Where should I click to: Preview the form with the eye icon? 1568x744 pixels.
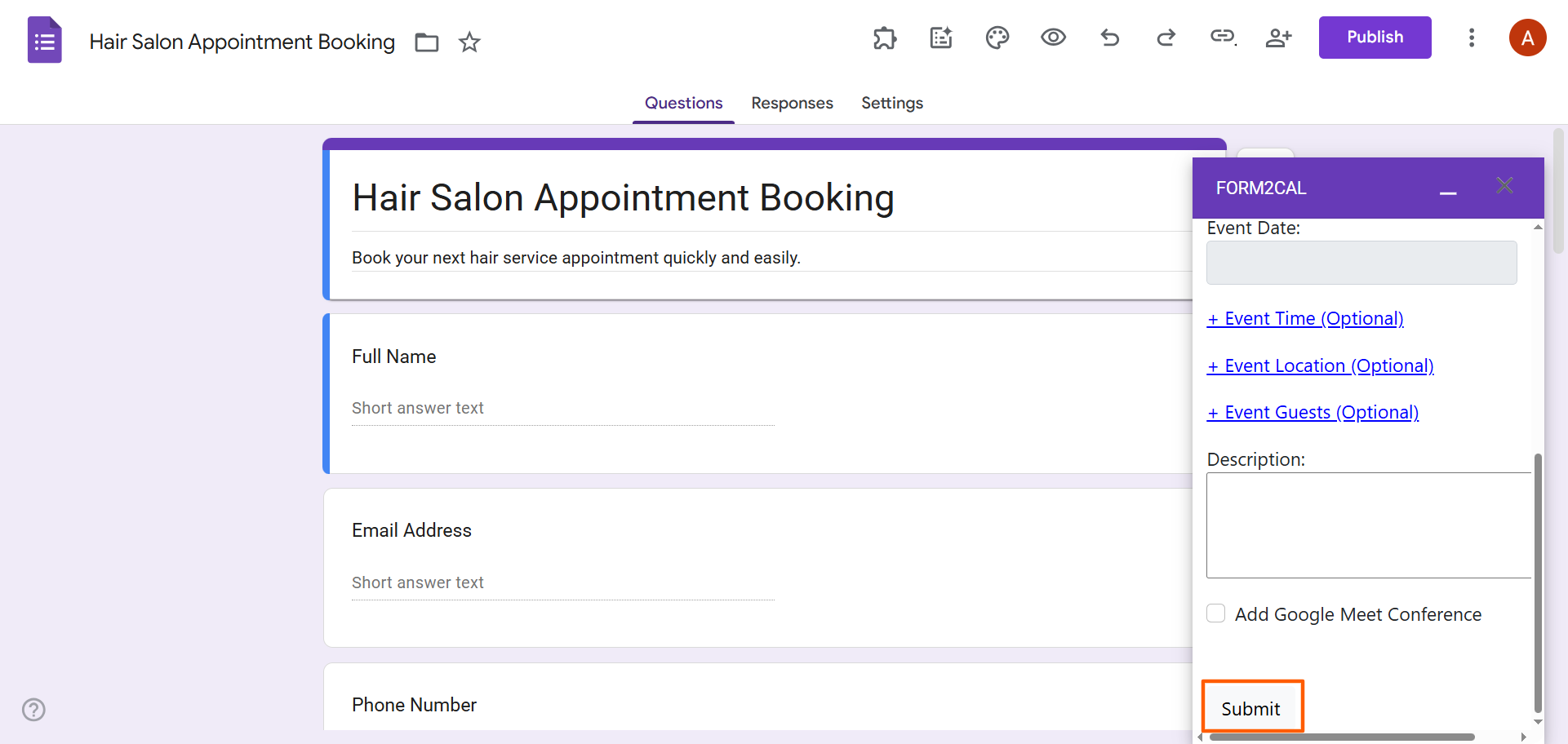click(x=1053, y=38)
